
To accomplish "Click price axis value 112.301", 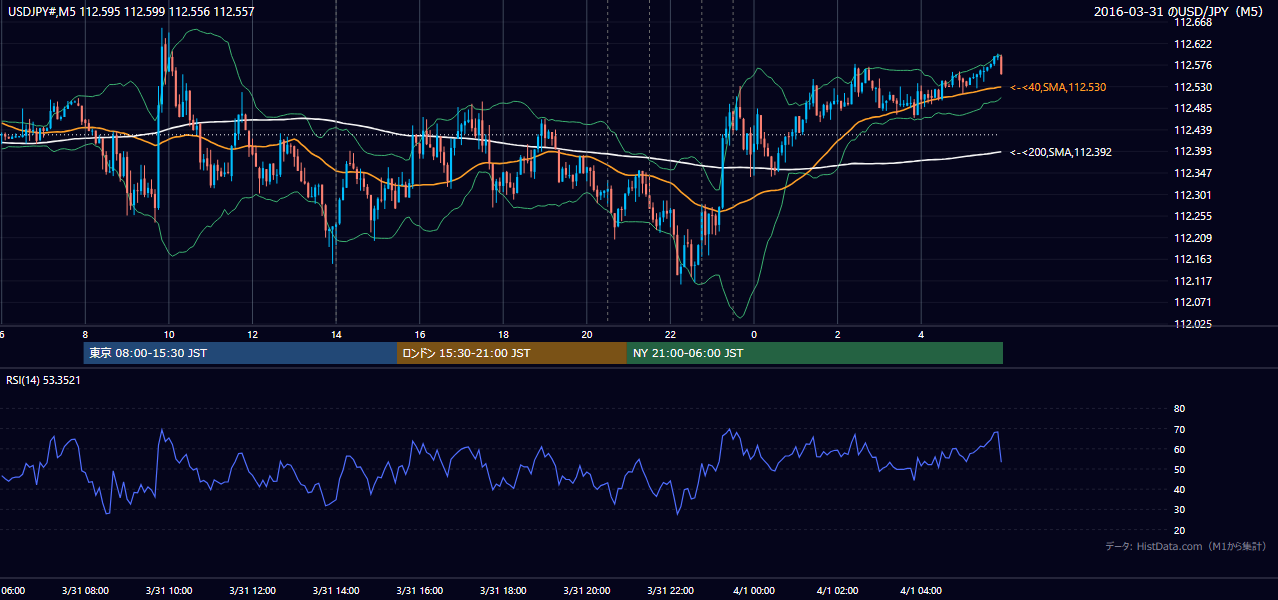I will coord(1193,195).
